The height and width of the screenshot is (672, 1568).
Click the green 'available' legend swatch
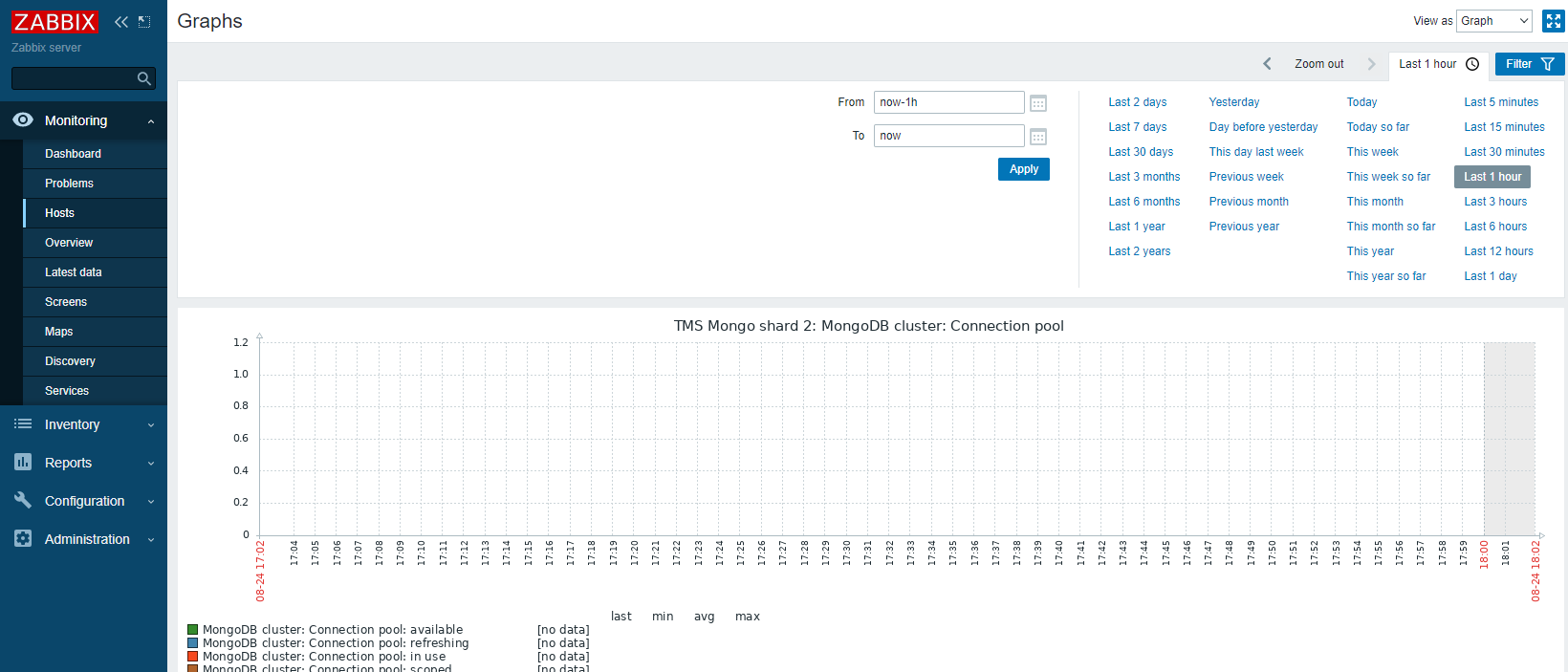(x=193, y=630)
